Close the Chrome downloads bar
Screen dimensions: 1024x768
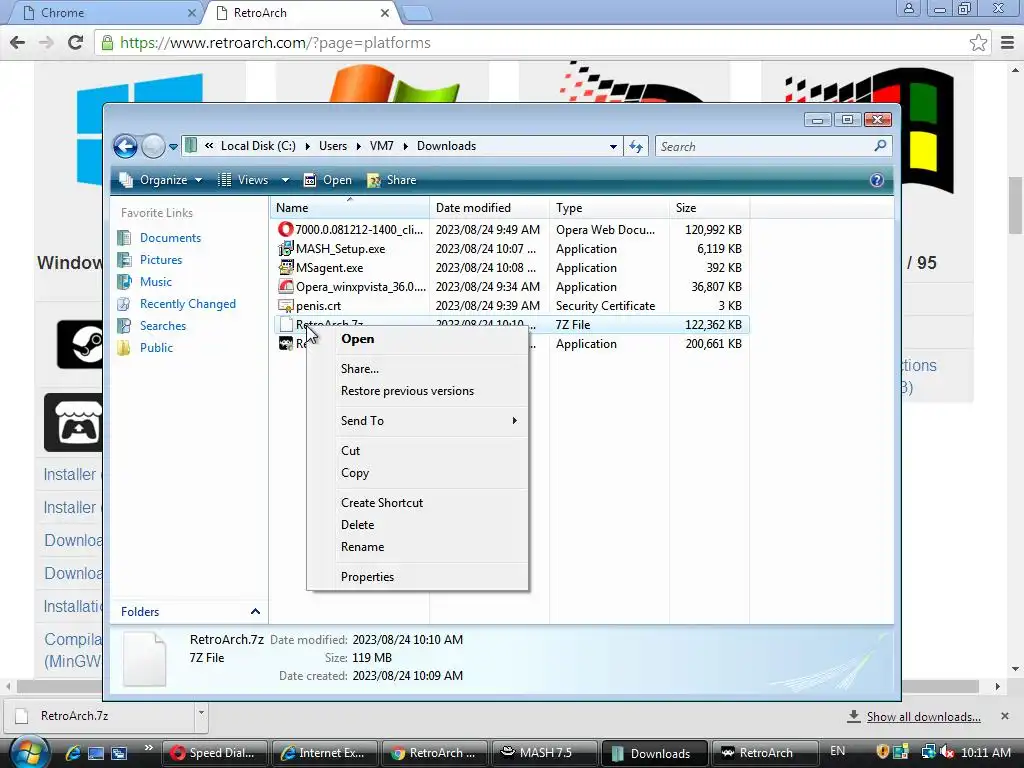tap(1005, 716)
